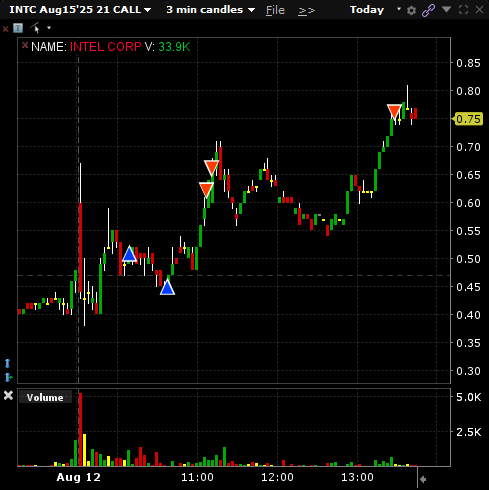Viewport: 489px width, 490px height.
Task: Click the 0.35 price axis label
Action: click(468, 343)
